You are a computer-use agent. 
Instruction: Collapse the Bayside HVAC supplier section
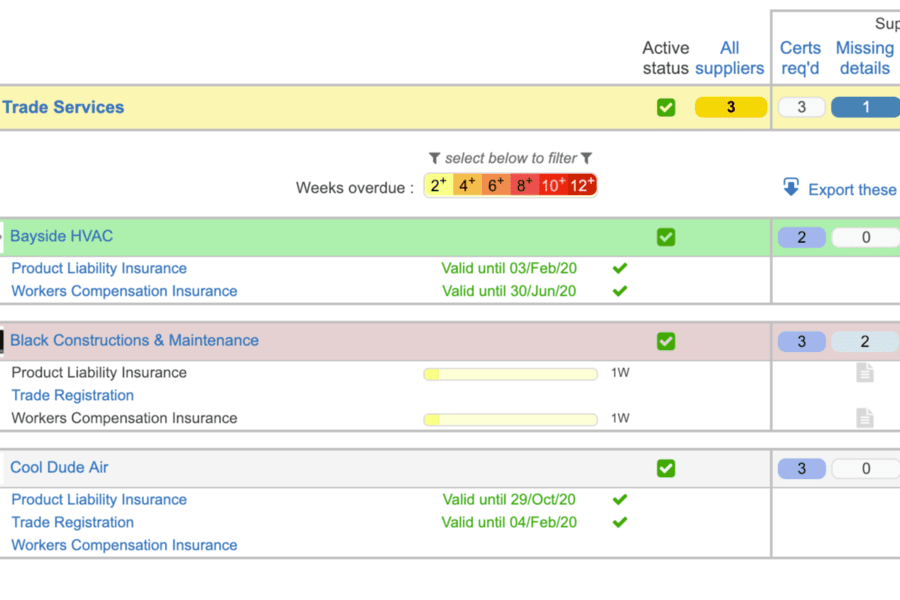point(60,236)
